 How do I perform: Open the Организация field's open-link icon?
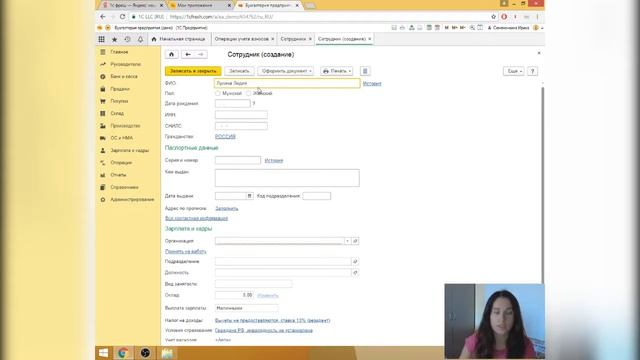(x=355, y=241)
